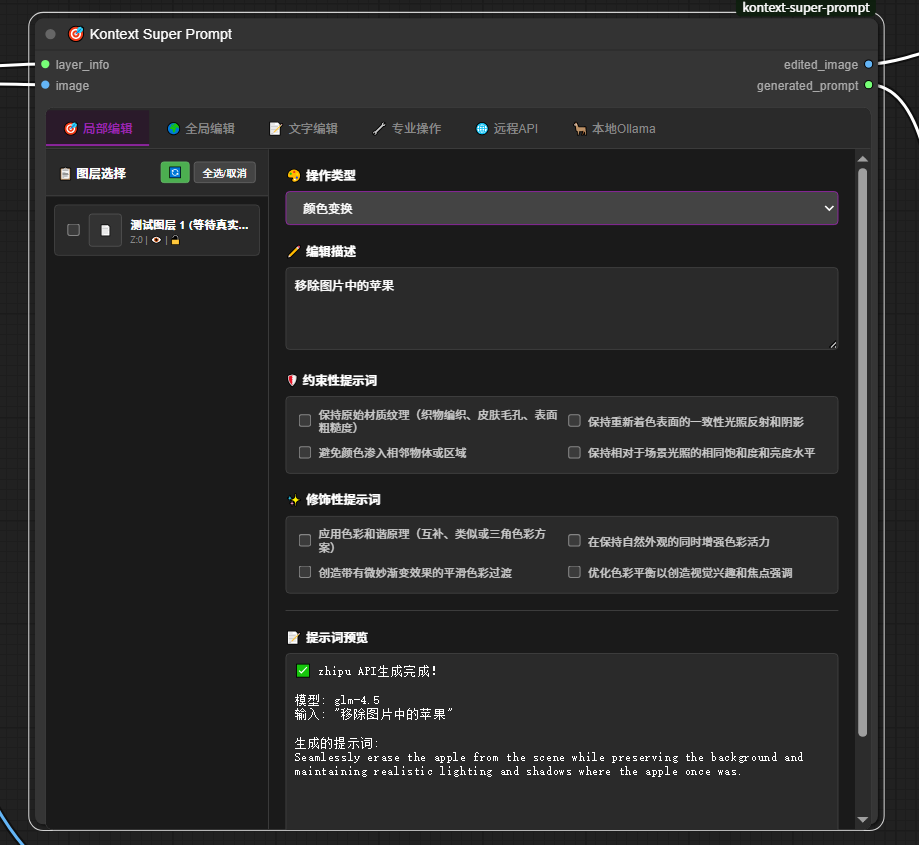Screen dimensions: 919x845
Task: Check 避免颜色渗入相邻物体或区域
Action: [305, 452]
